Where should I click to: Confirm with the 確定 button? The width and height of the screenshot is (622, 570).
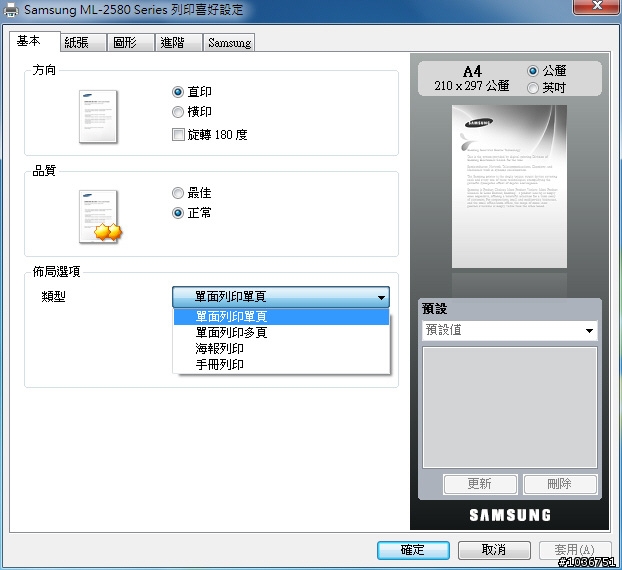413,550
